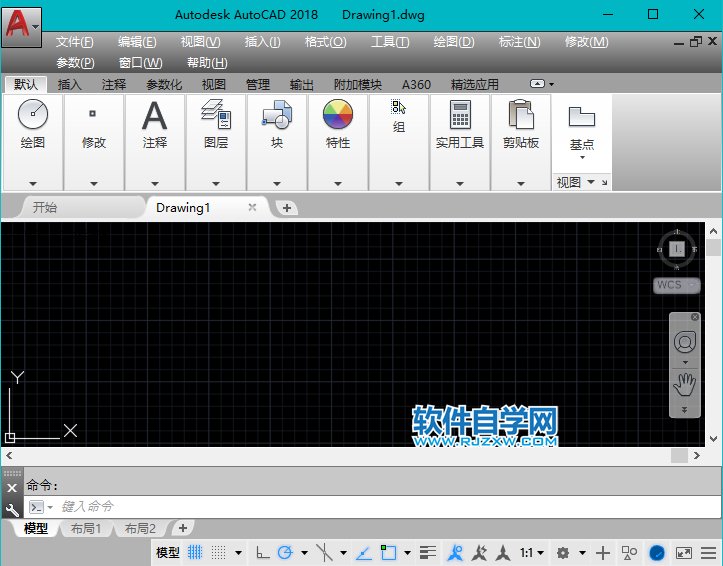Open the 特性 (Properties) color wheel
Image resolution: width=723 pixels, height=566 pixels.
coord(338,116)
